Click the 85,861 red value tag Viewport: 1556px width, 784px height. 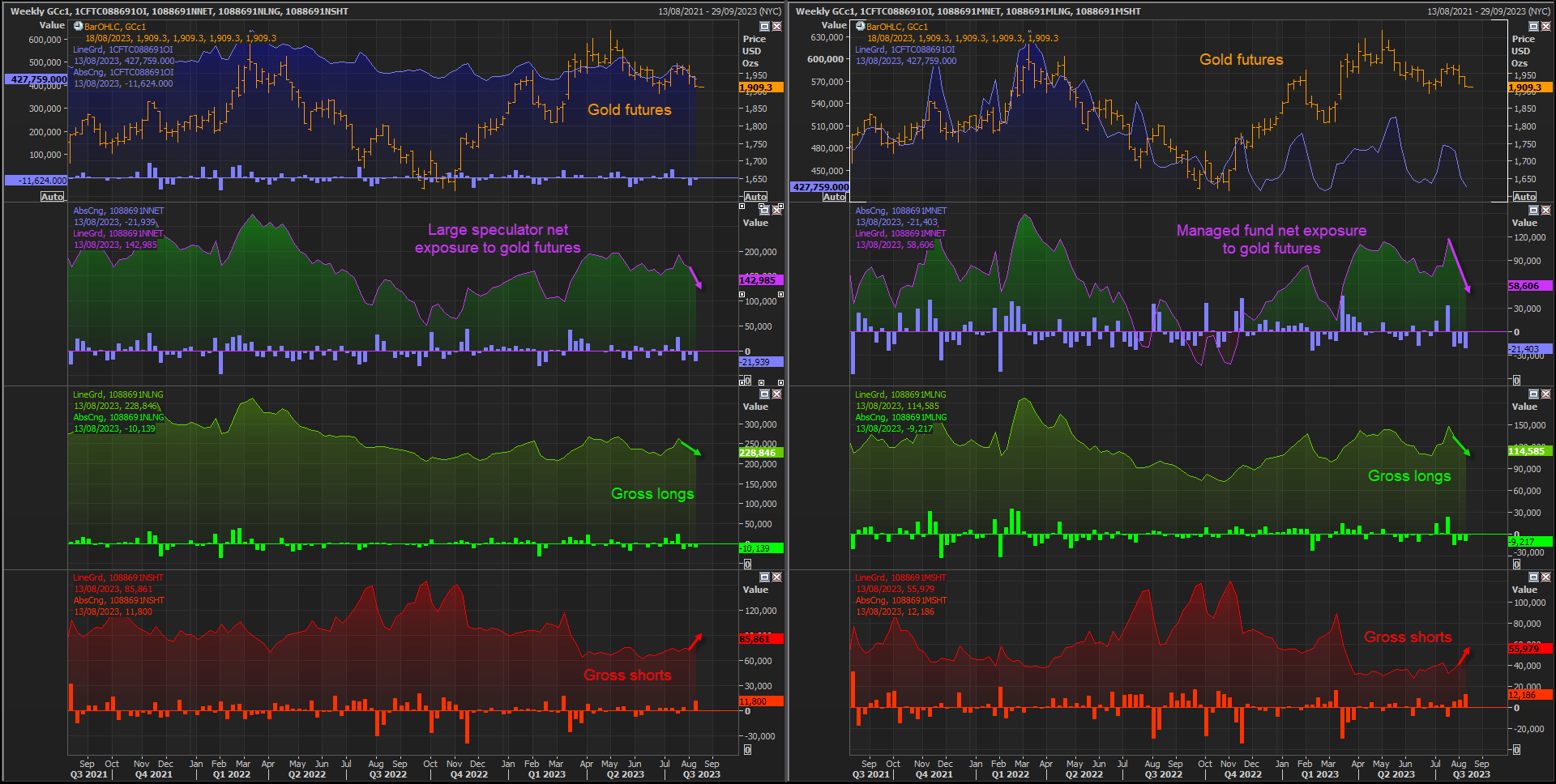tap(761, 639)
